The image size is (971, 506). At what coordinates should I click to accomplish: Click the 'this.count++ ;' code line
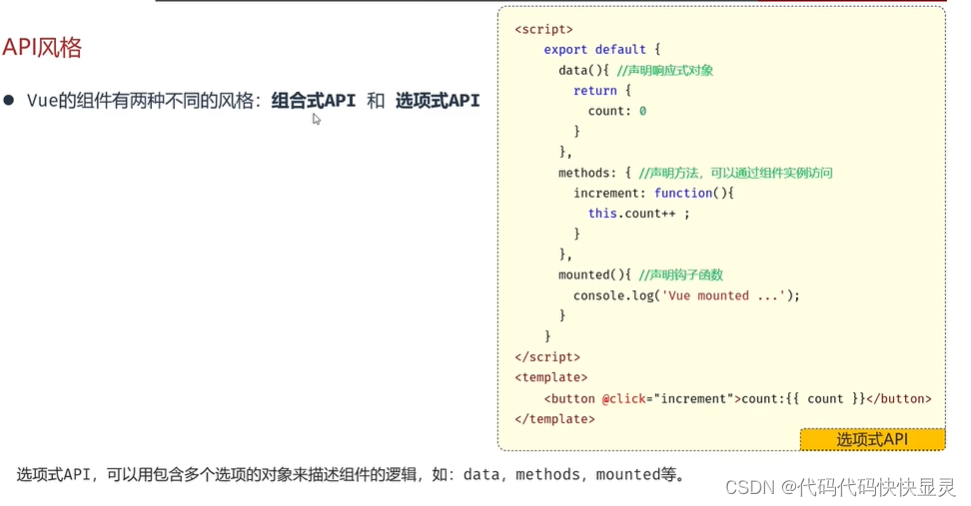click(638, 214)
